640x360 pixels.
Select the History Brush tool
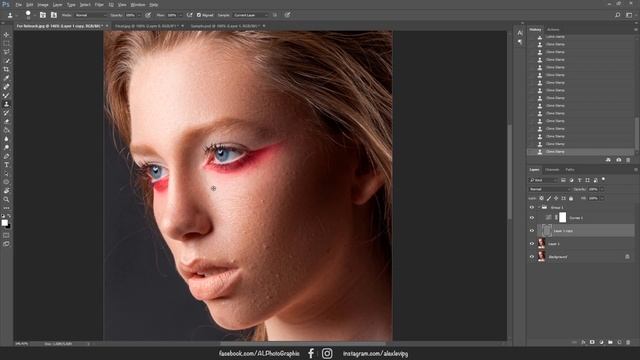click(6, 113)
